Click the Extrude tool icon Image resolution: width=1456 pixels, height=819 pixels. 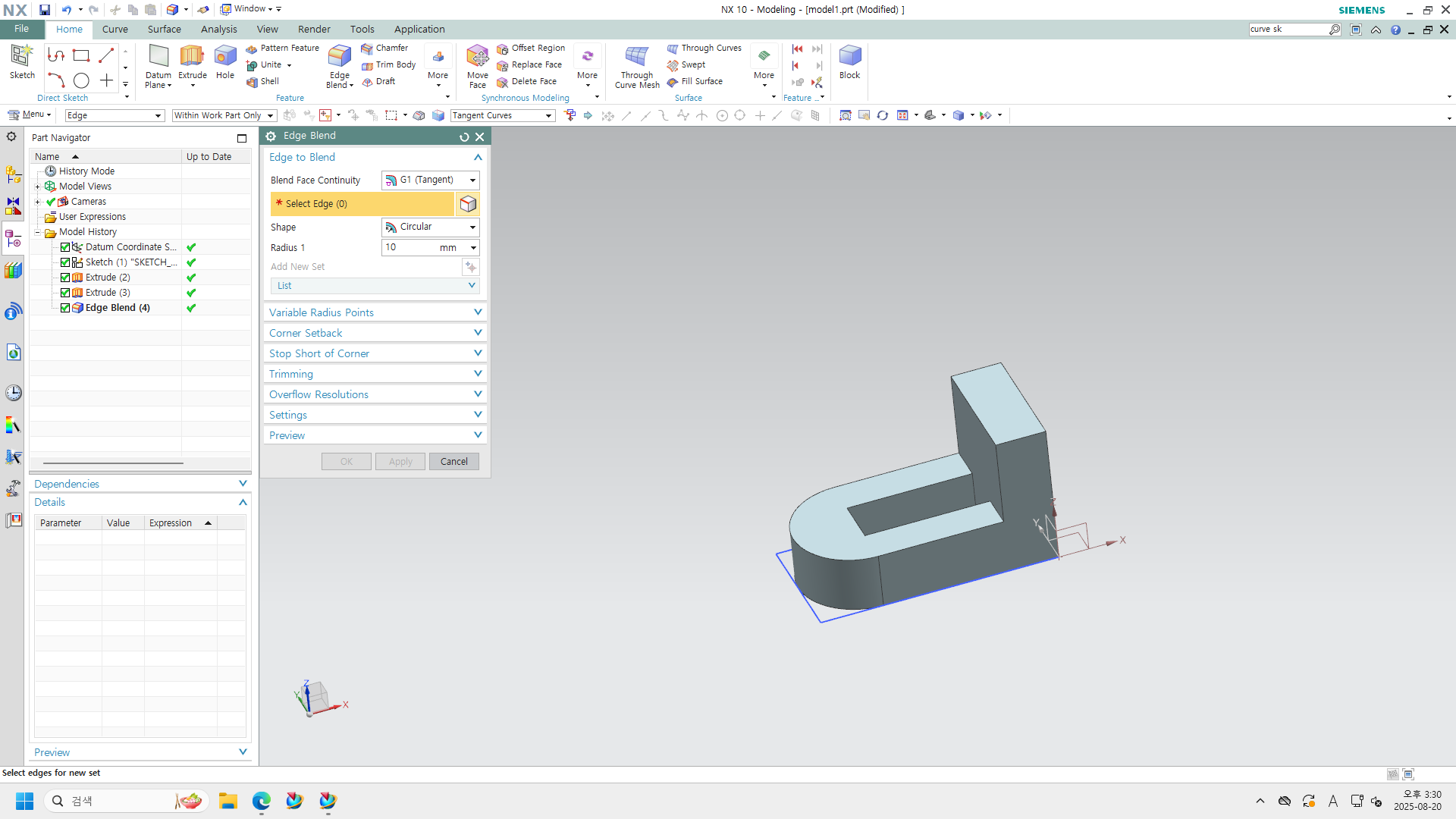(192, 57)
